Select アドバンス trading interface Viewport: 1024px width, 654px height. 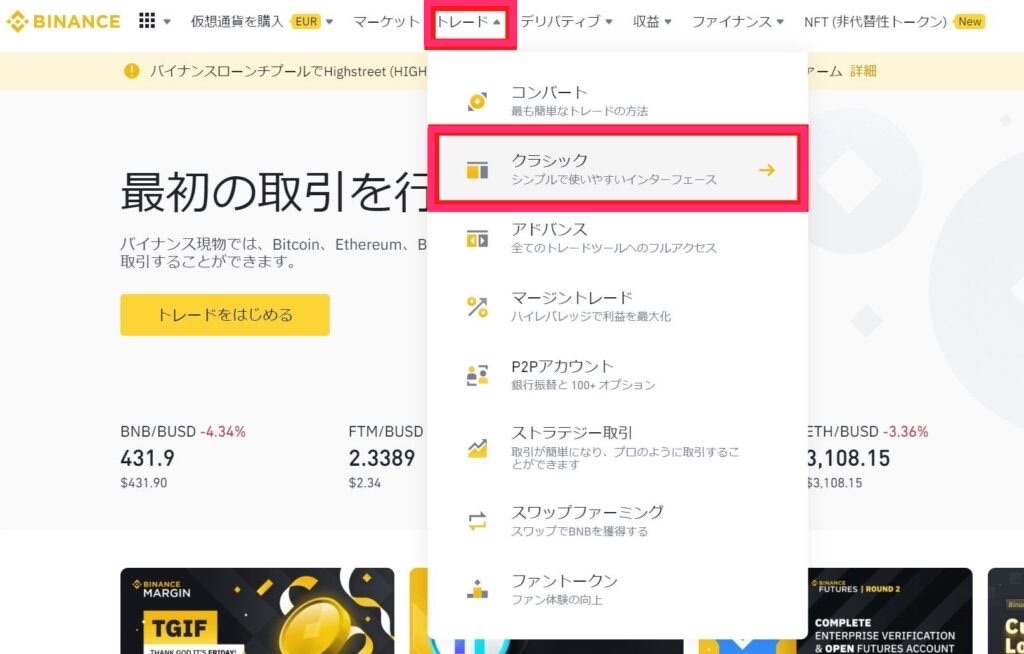tap(618, 238)
